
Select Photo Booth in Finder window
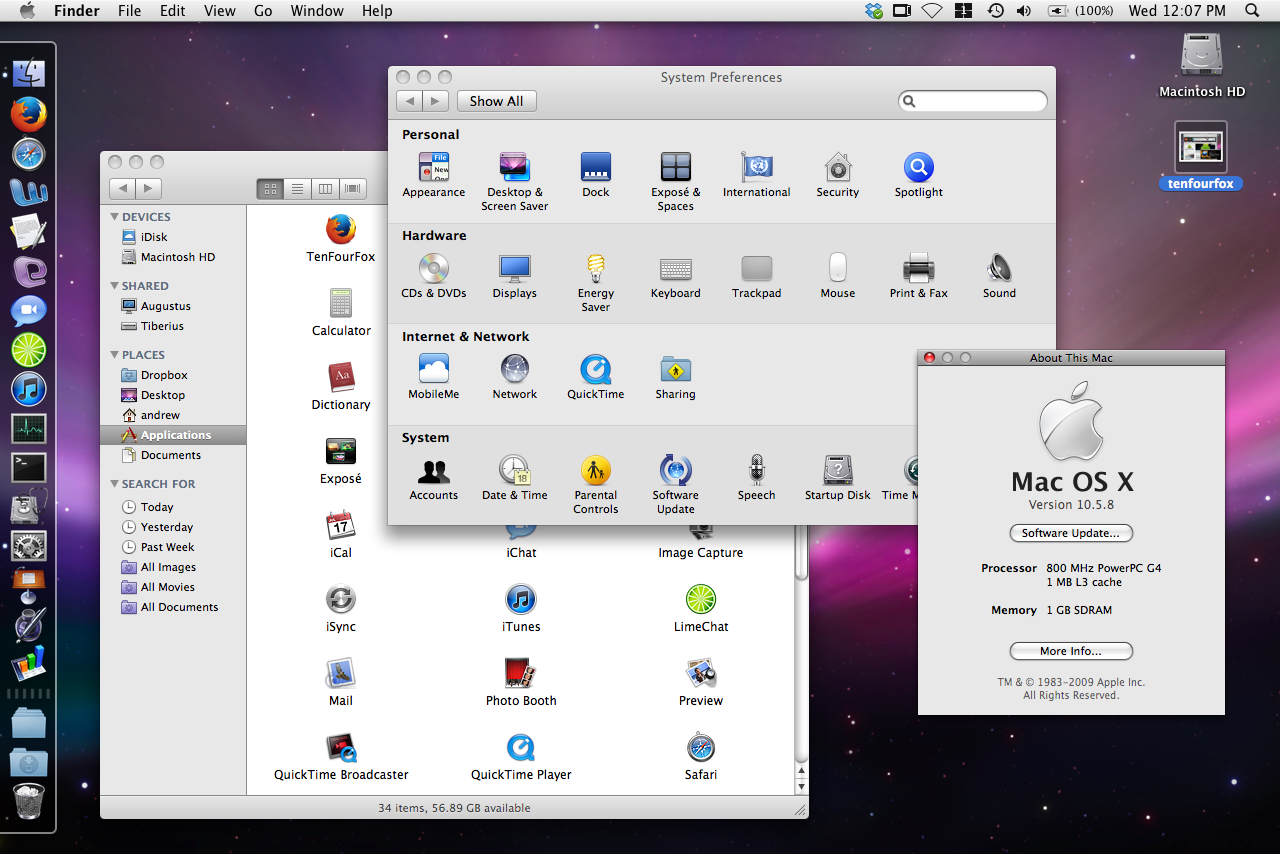tap(521, 674)
